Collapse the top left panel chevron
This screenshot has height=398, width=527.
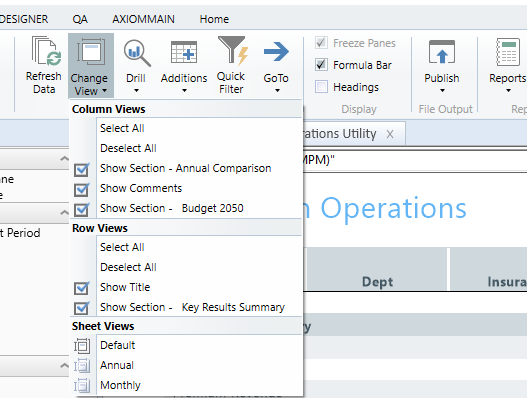click(x=64, y=158)
